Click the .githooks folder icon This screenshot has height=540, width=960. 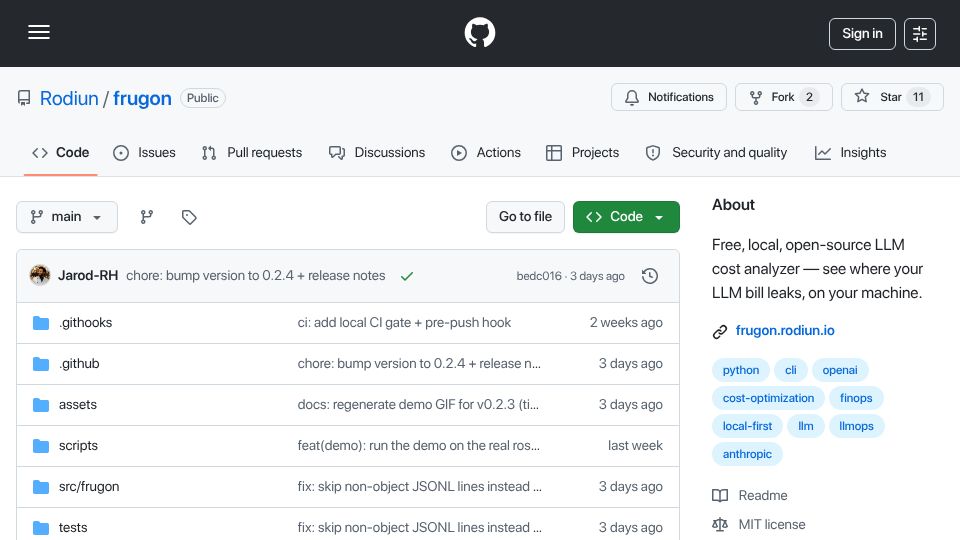(x=41, y=323)
